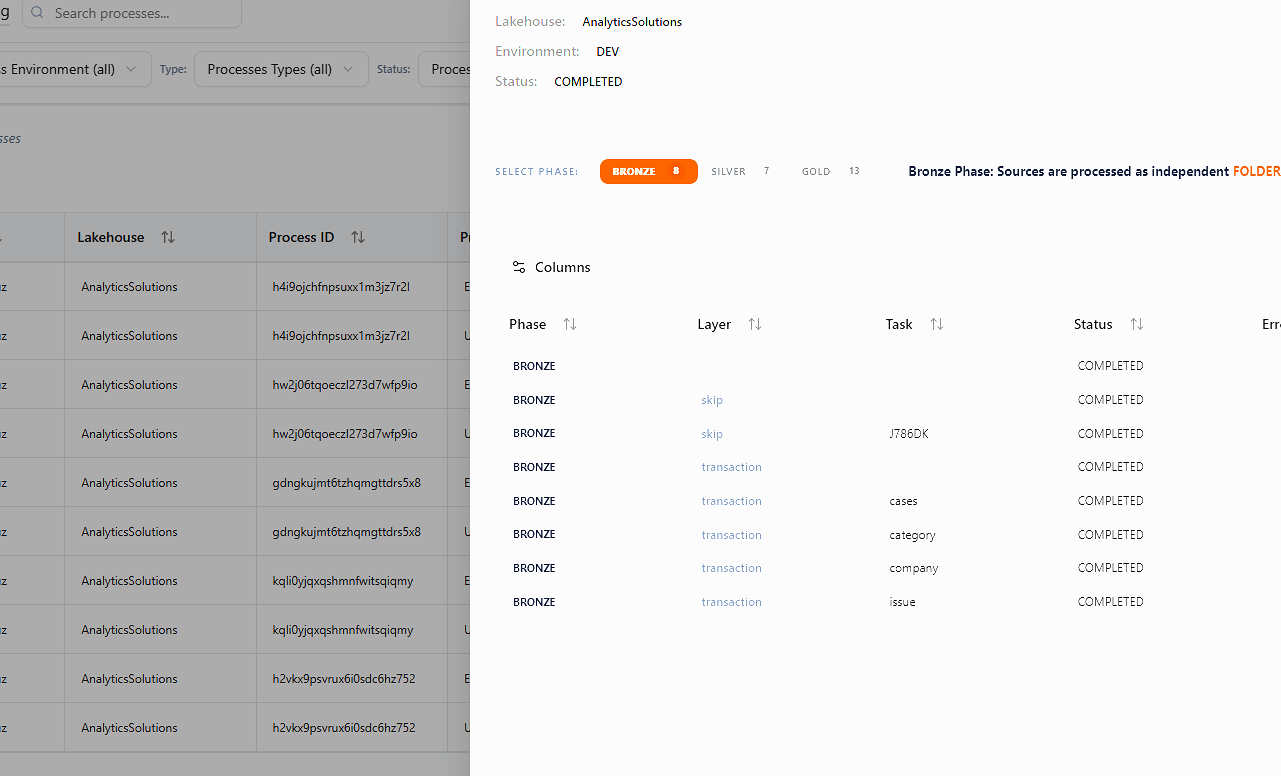Click the skip layer link for task J786DK
The height and width of the screenshot is (776, 1281).
(711, 433)
